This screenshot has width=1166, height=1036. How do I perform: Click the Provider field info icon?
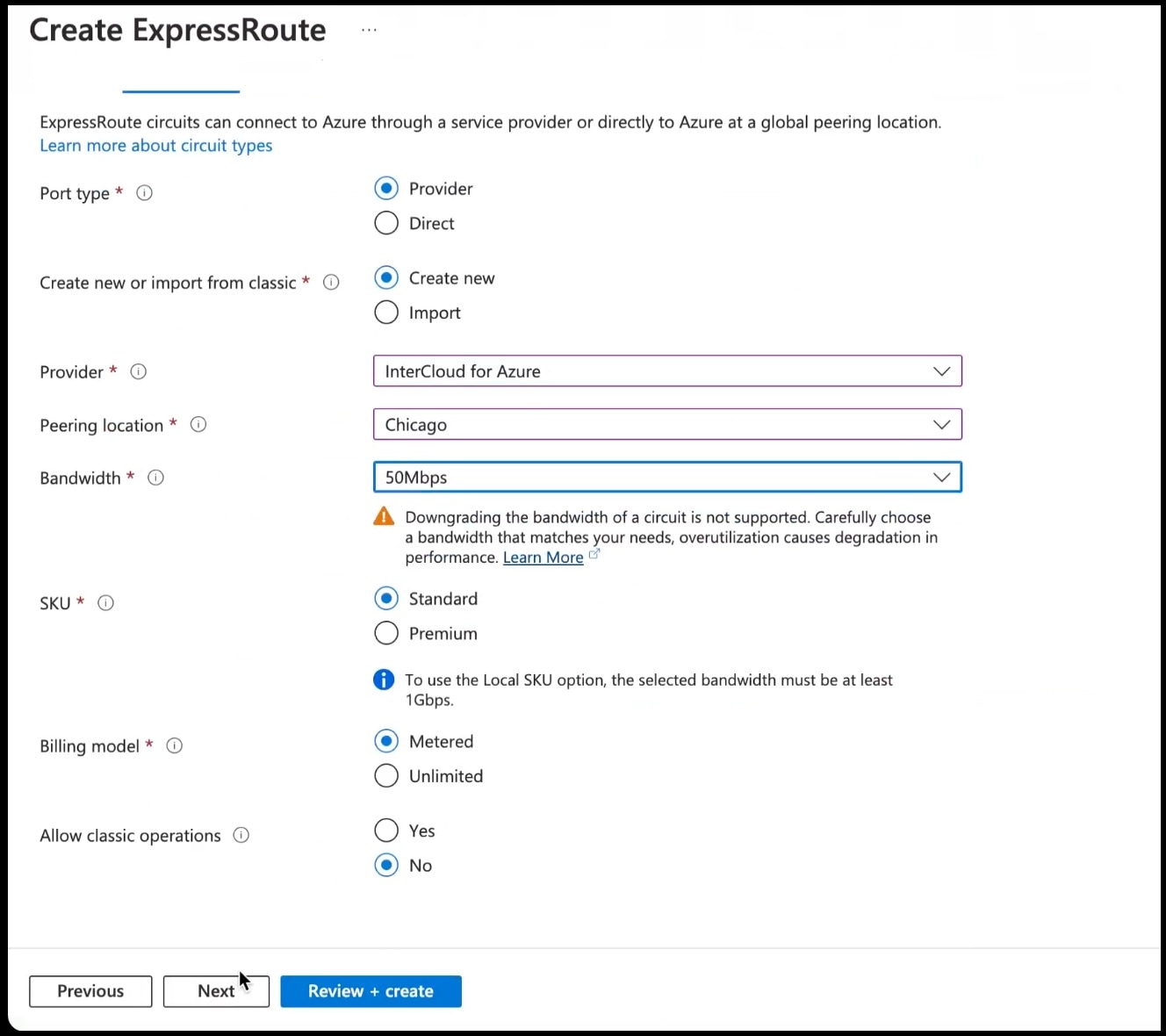138,371
